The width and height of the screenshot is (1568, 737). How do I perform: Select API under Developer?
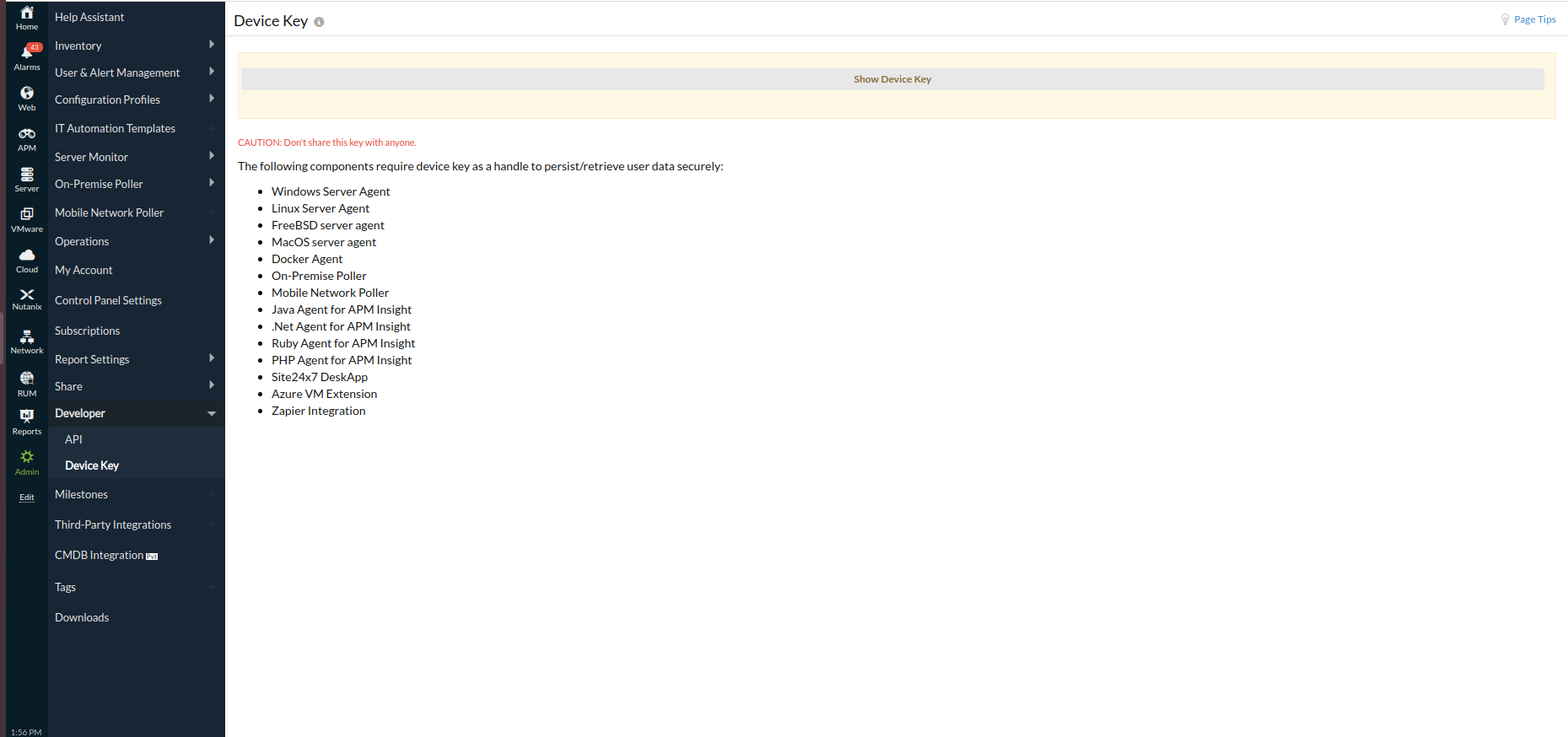pyautogui.click(x=73, y=439)
